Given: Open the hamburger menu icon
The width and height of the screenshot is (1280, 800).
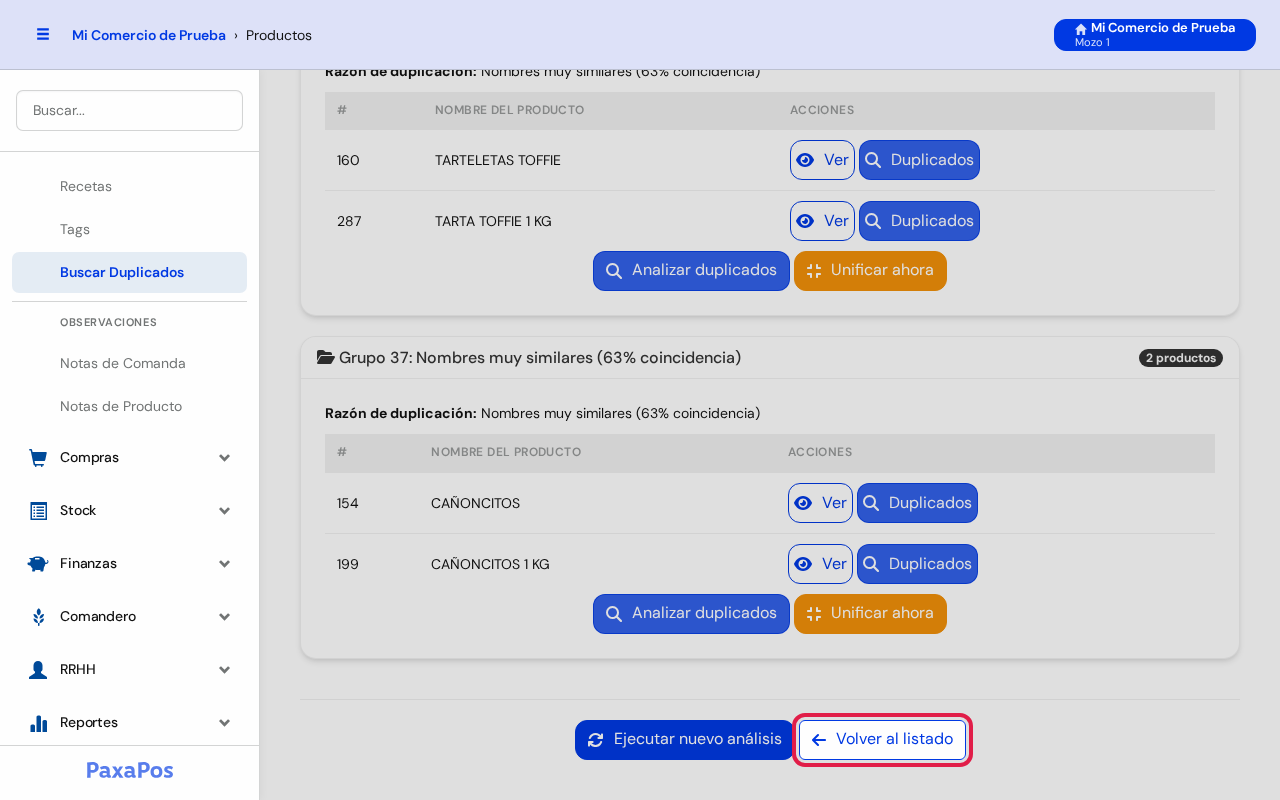Looking at the screenshot, I should (43, 34).
